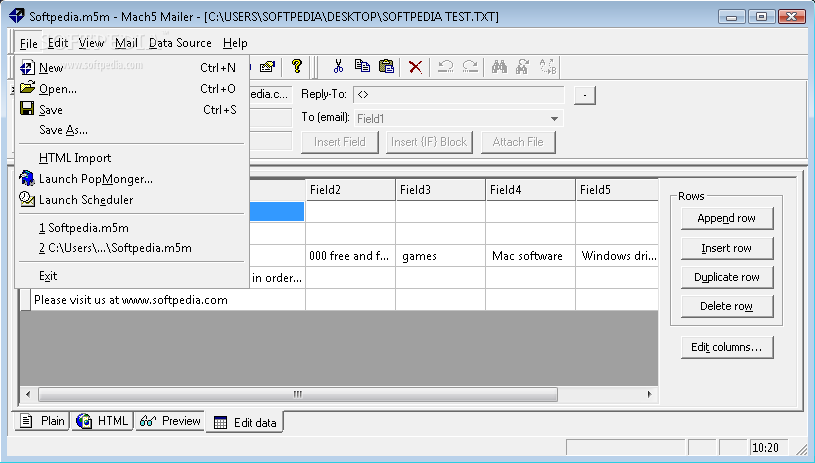
Task: Choose Exit from the File menu
Action: click(x=132, y=276)
